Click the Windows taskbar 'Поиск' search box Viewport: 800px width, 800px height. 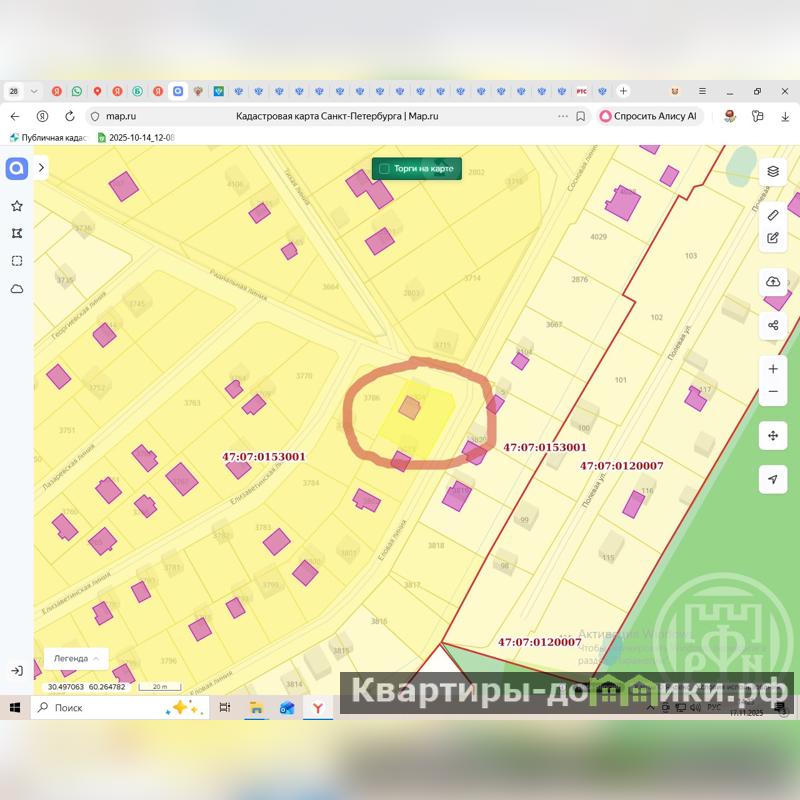click(x=100, y=708)
